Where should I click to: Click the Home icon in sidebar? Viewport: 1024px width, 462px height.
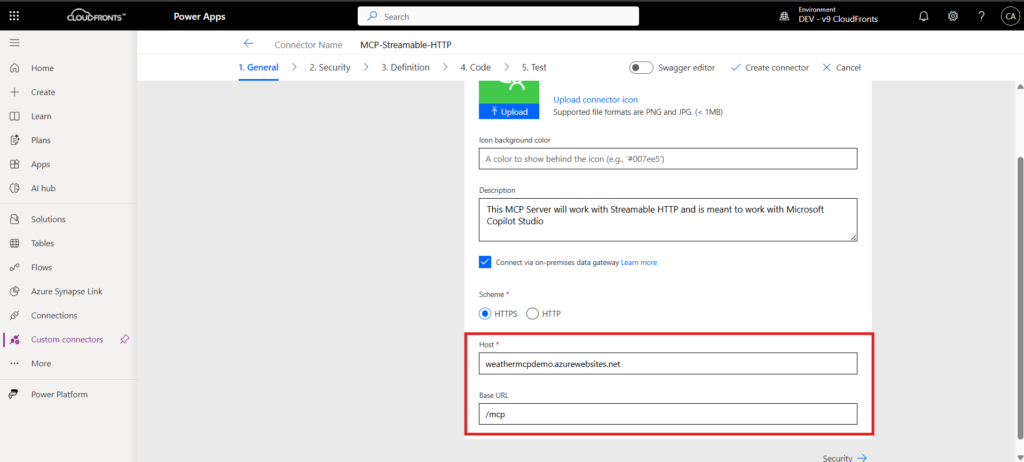[14, 68]
